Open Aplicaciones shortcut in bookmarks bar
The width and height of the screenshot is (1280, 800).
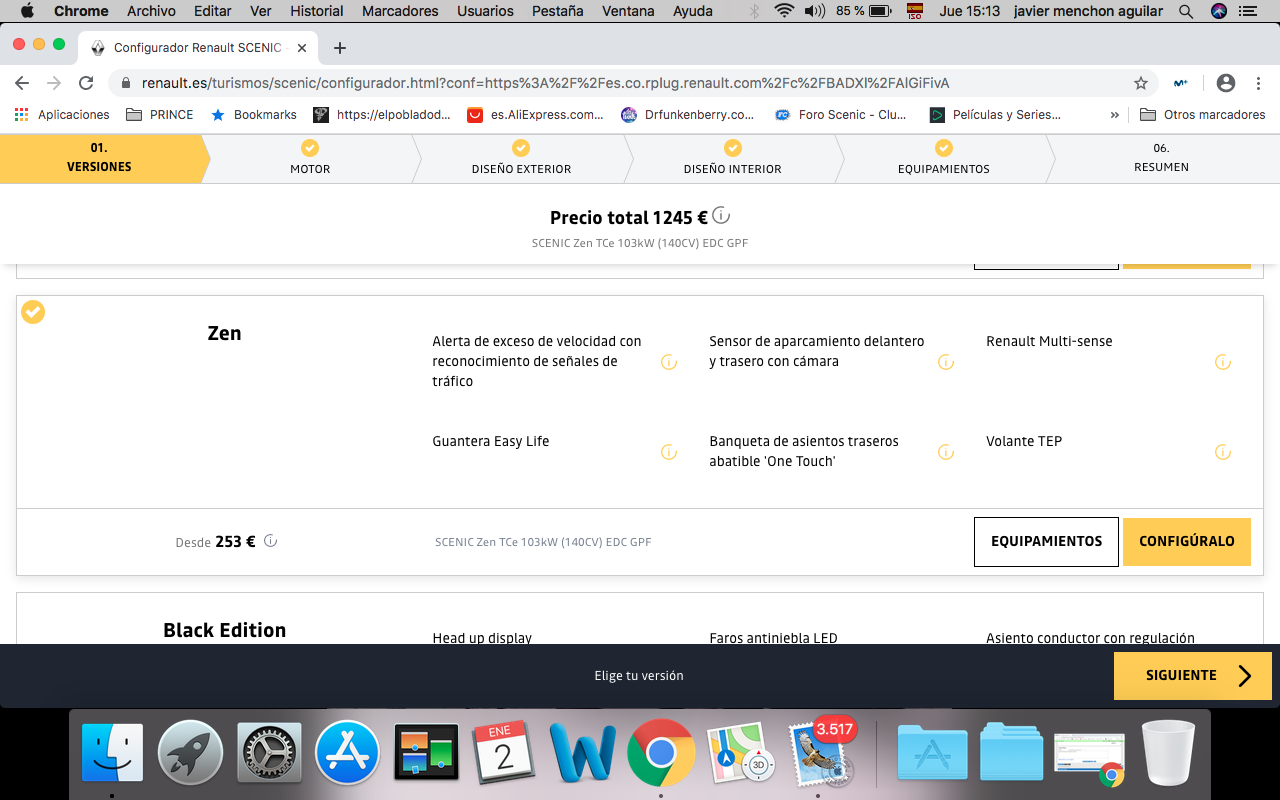click(x=62, y=115)
